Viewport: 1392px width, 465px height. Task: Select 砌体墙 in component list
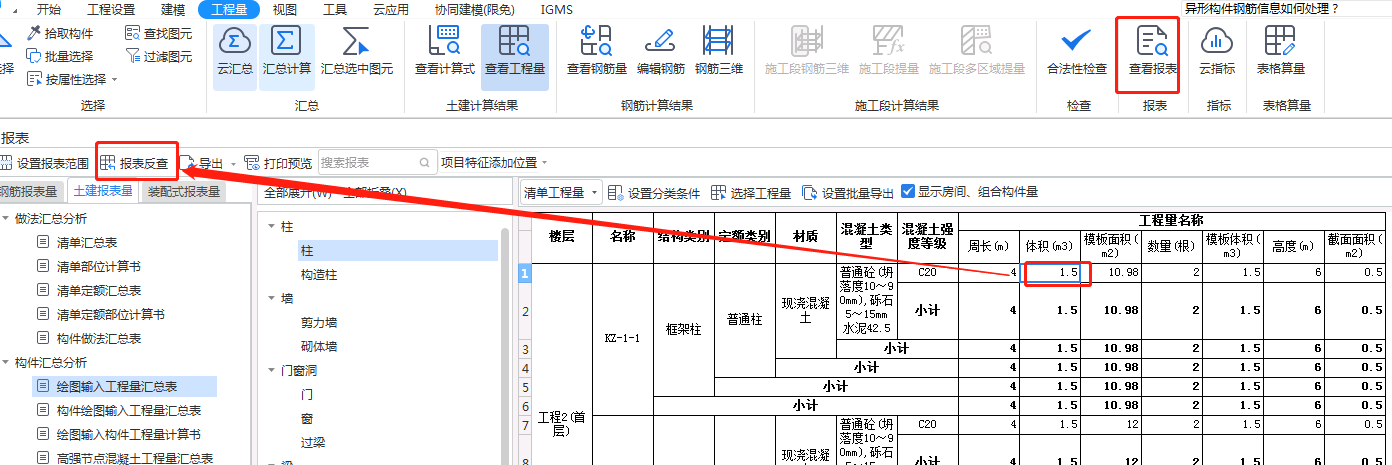click(x=320, y=346)
